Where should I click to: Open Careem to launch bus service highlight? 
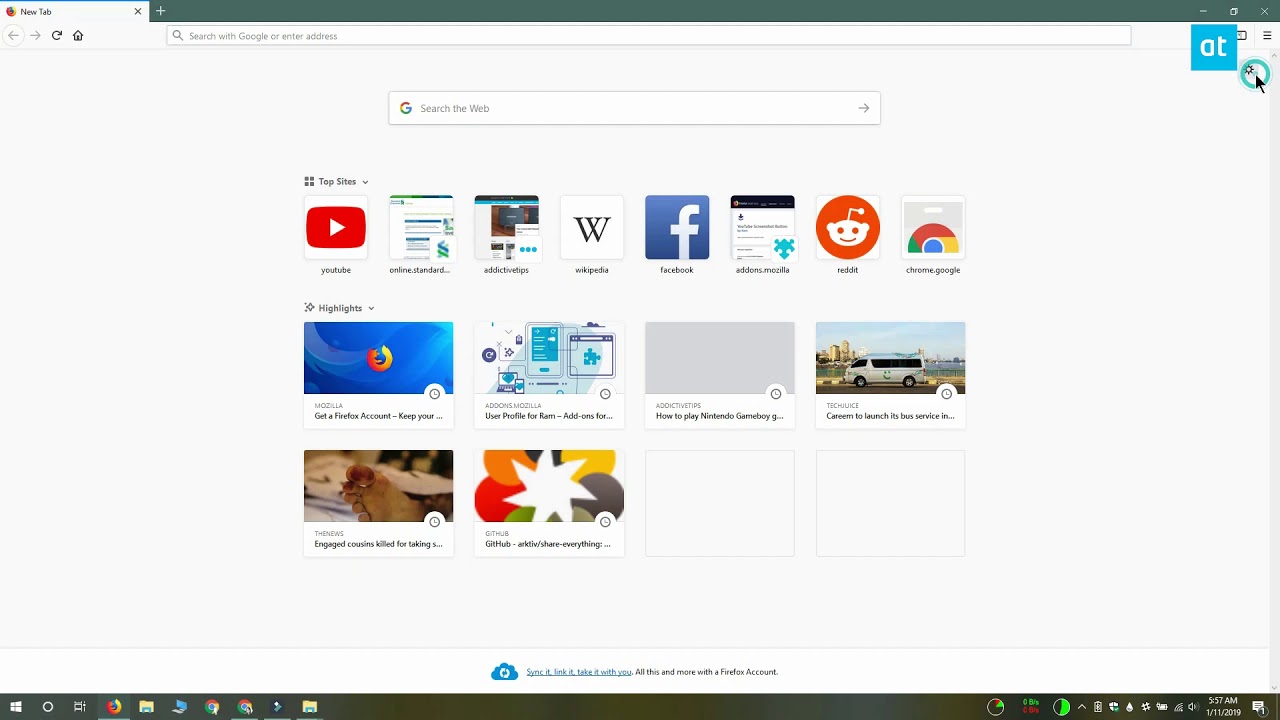[891, 375]
